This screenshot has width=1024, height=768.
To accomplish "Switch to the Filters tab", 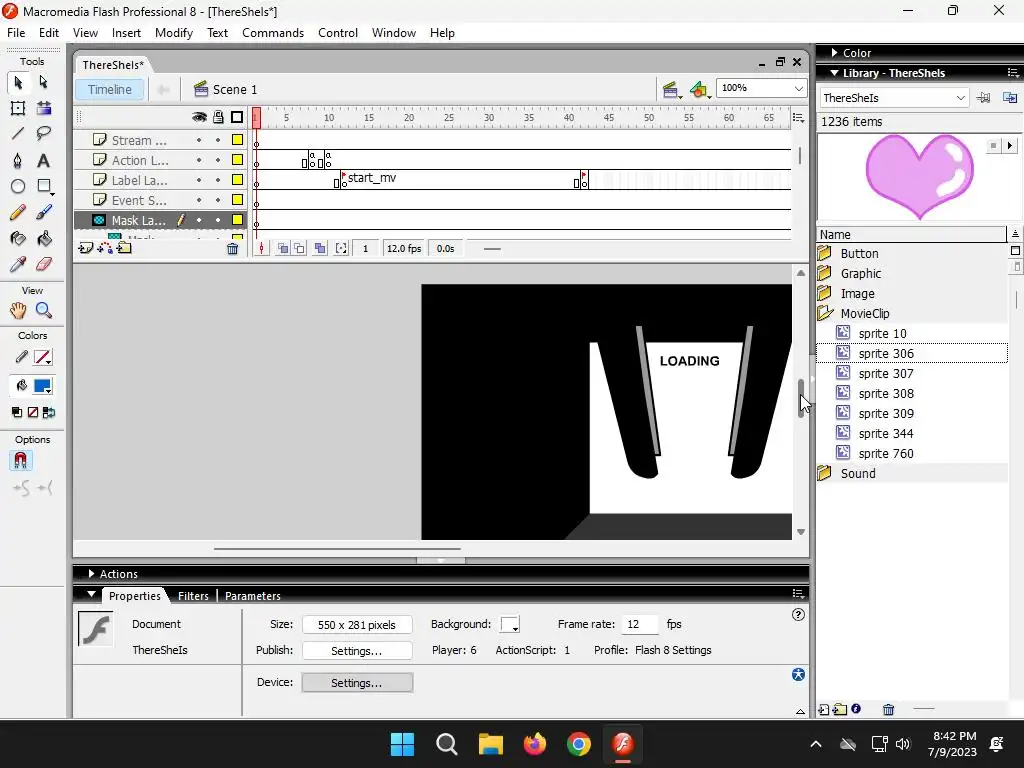I will (x=193, y=596).
